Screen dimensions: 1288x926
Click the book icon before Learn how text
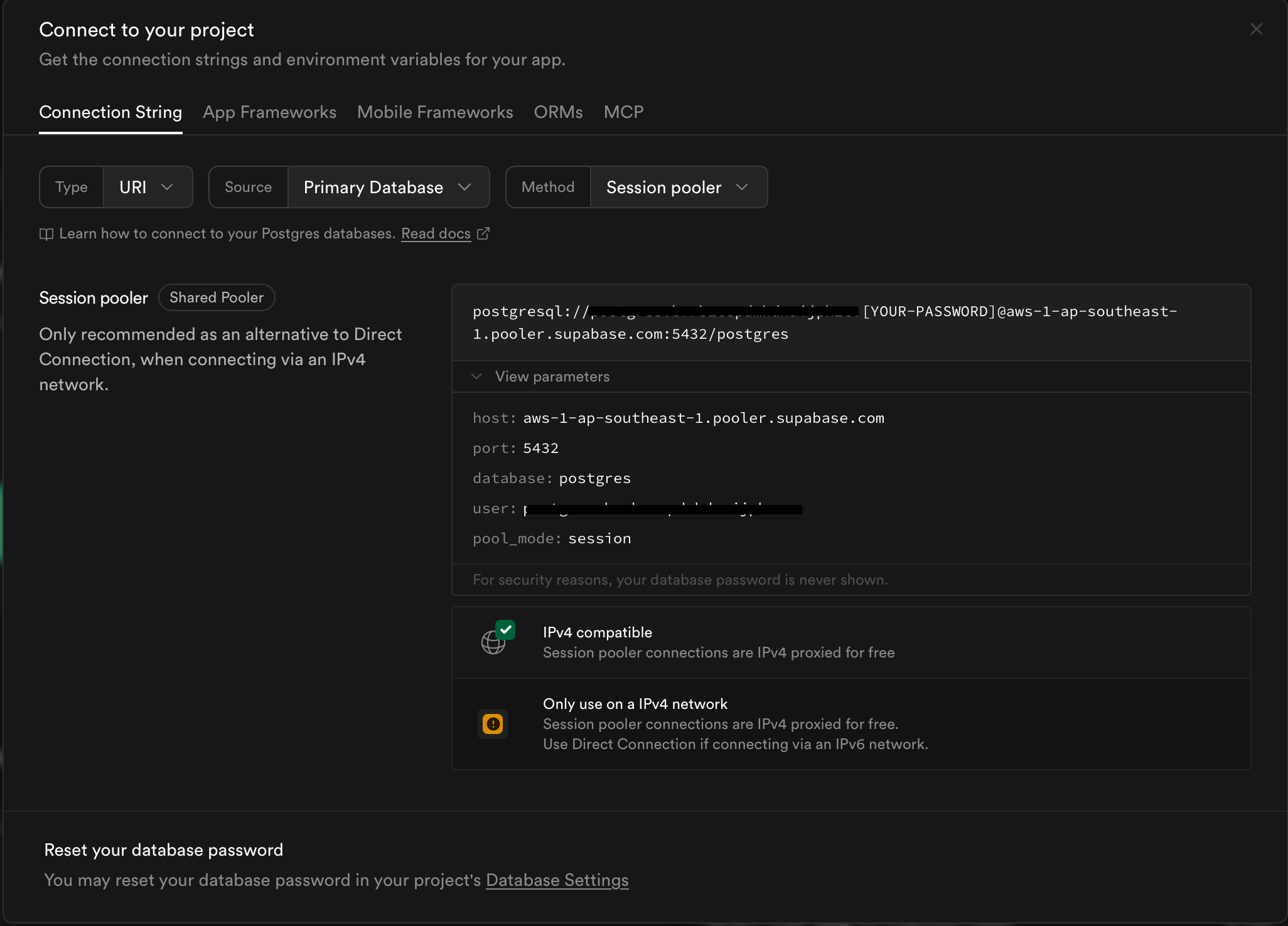(46, 234)
